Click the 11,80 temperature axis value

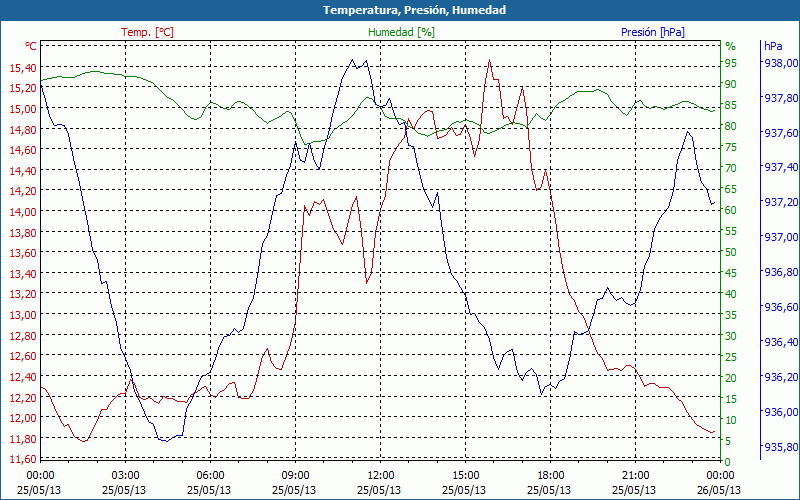click(23, 438)
